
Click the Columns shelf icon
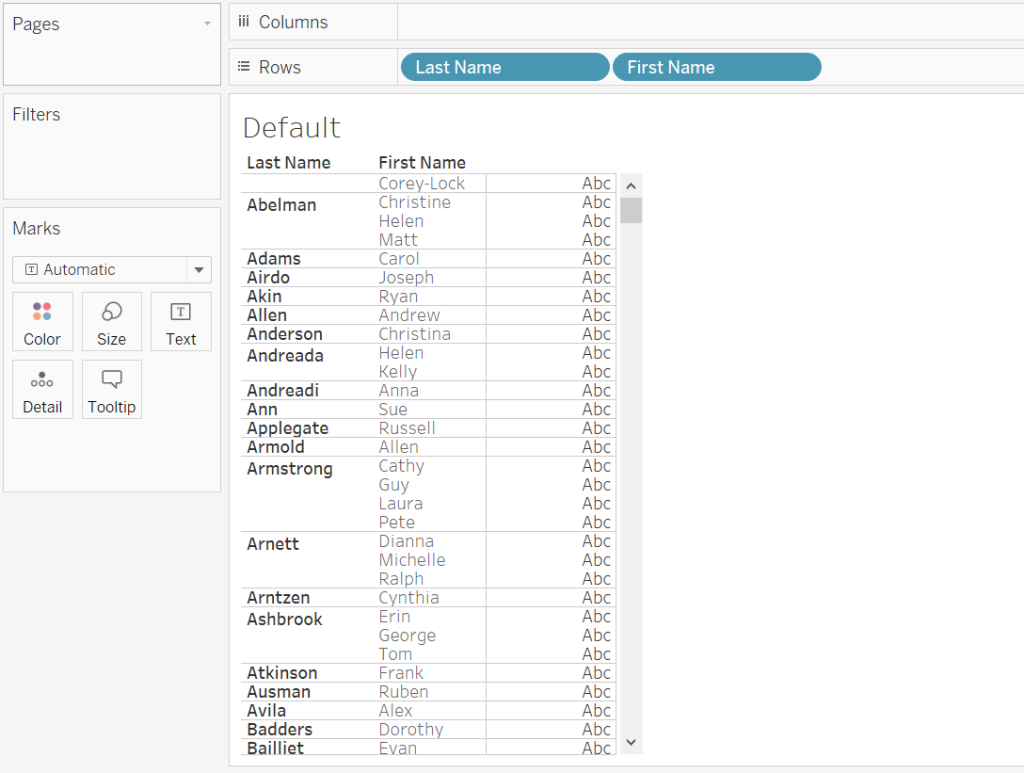pos(244,21)
